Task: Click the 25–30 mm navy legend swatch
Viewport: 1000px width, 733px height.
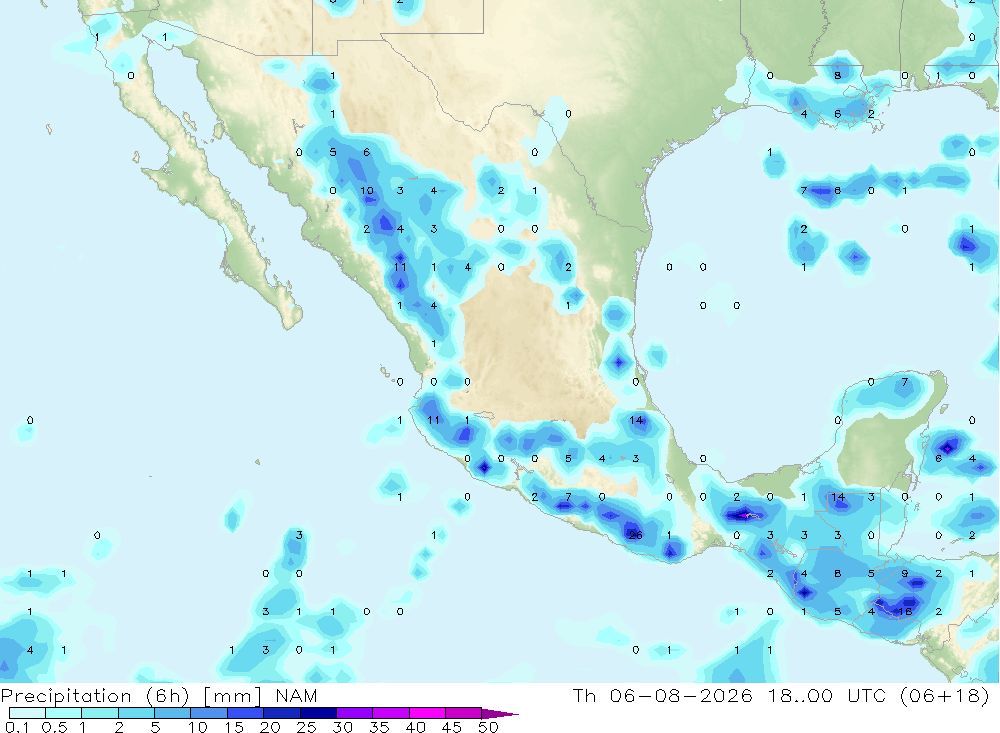Action: coord(318,713)
